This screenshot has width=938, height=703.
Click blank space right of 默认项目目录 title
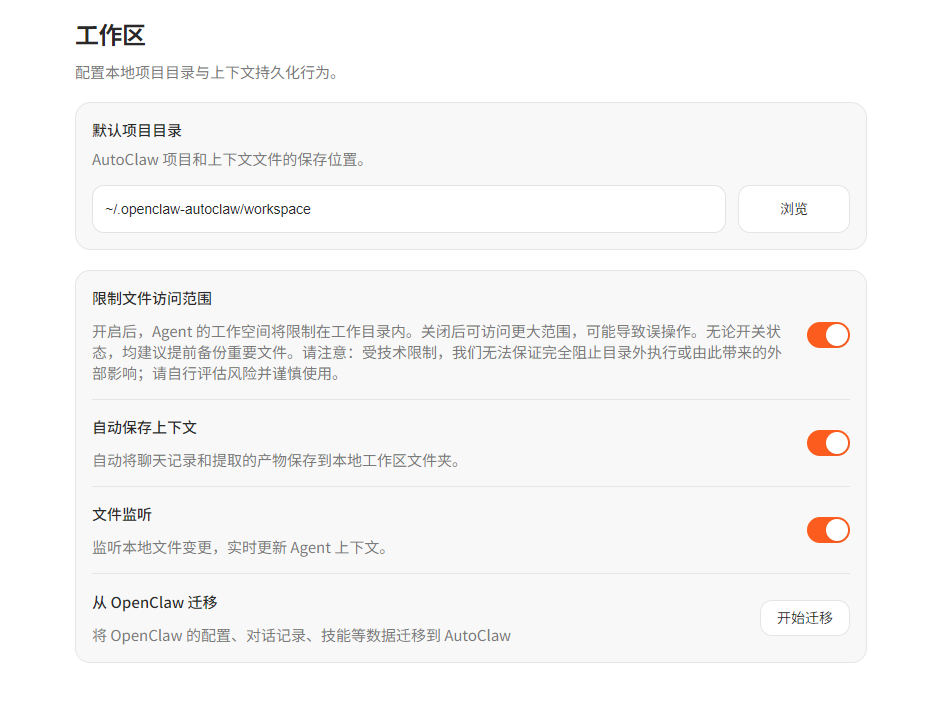click(500, 131)
